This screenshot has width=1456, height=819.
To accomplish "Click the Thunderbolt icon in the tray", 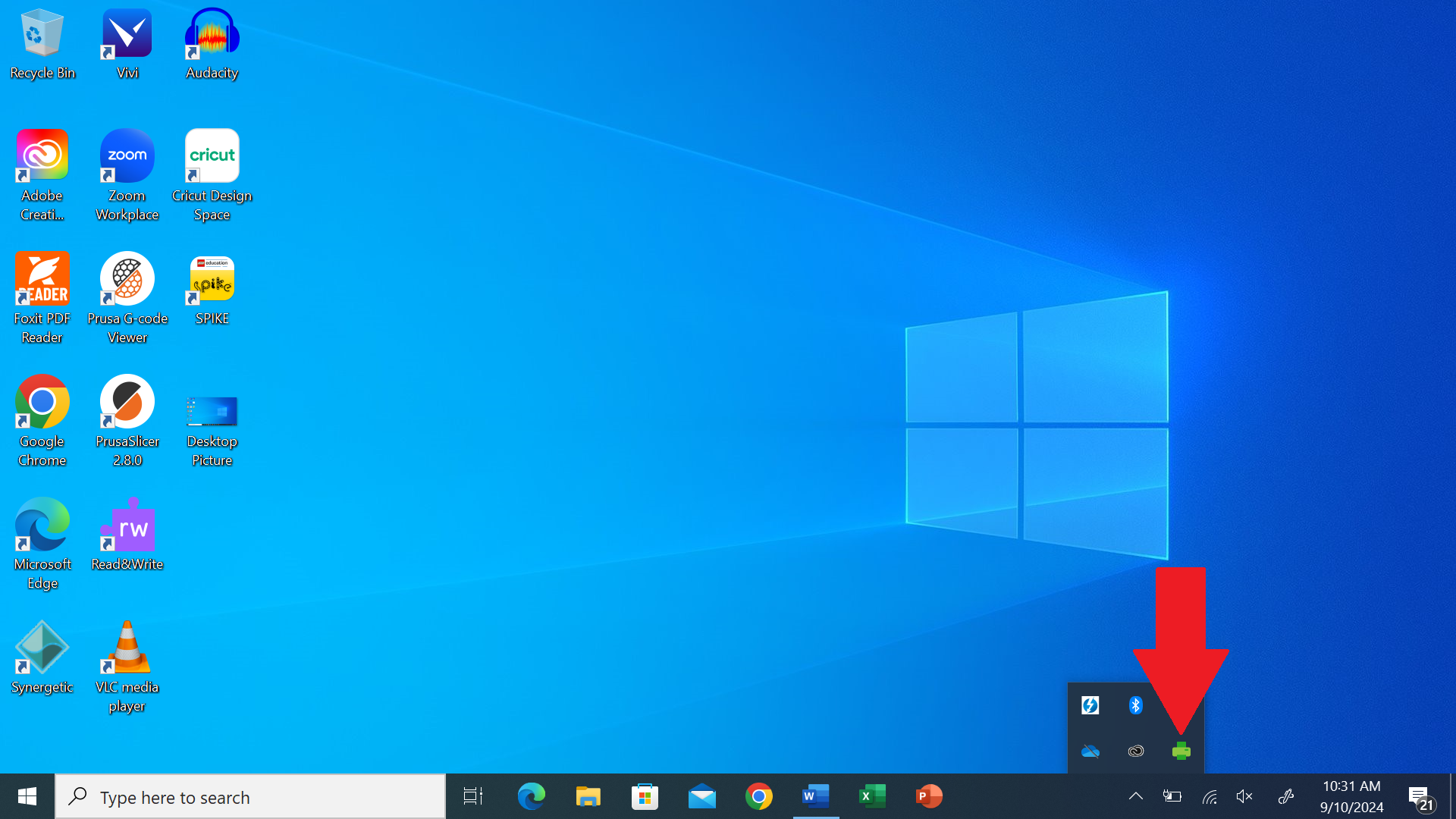I will click(x=1090, y=704).
